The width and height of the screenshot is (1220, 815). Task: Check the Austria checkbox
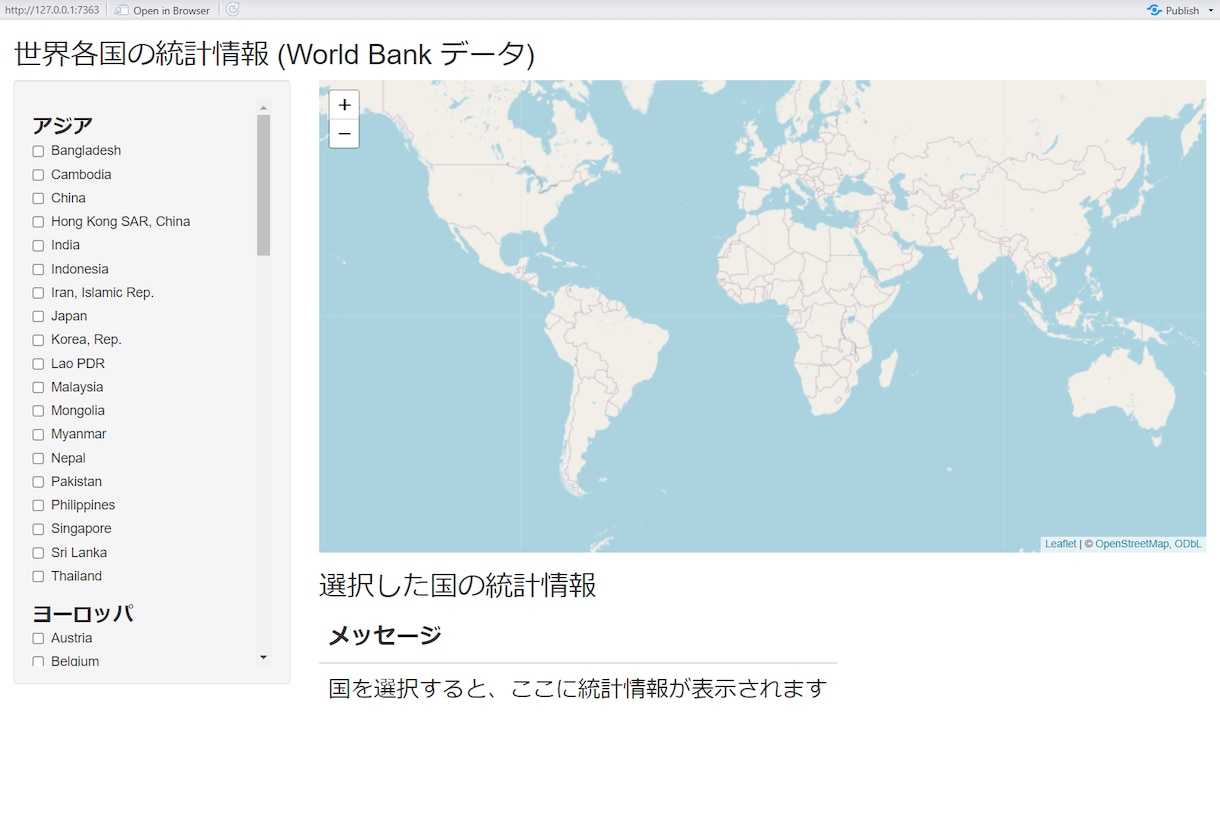click(38, 638)
